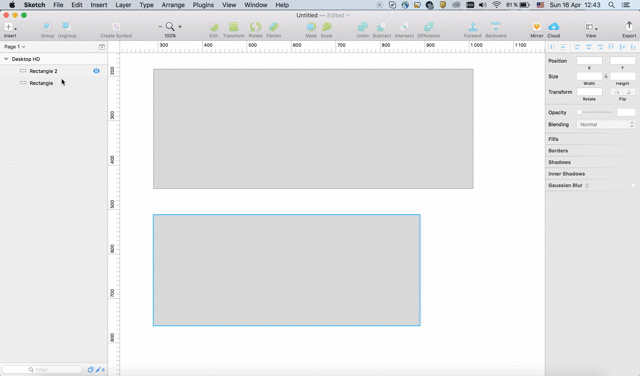Click the Mask tool icon

coord(311,27)
